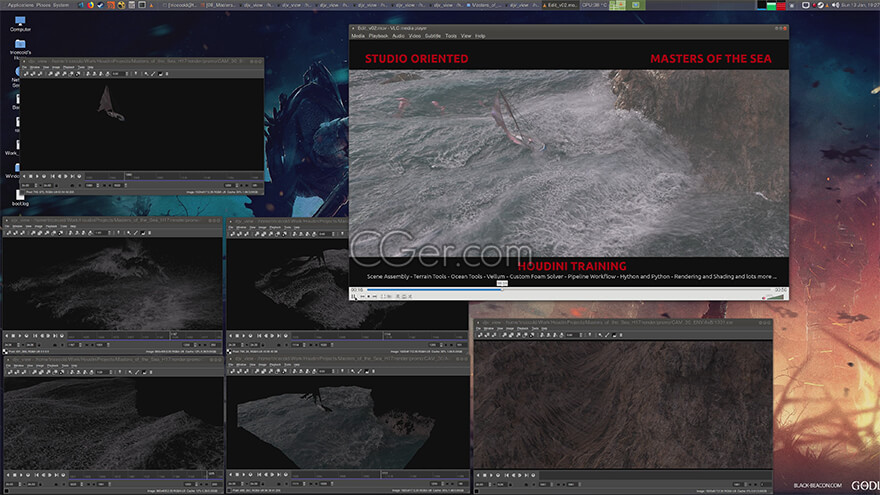Open Histogram in brown terrain djv_view window
880x495 pixels.
tap(614, 335)
